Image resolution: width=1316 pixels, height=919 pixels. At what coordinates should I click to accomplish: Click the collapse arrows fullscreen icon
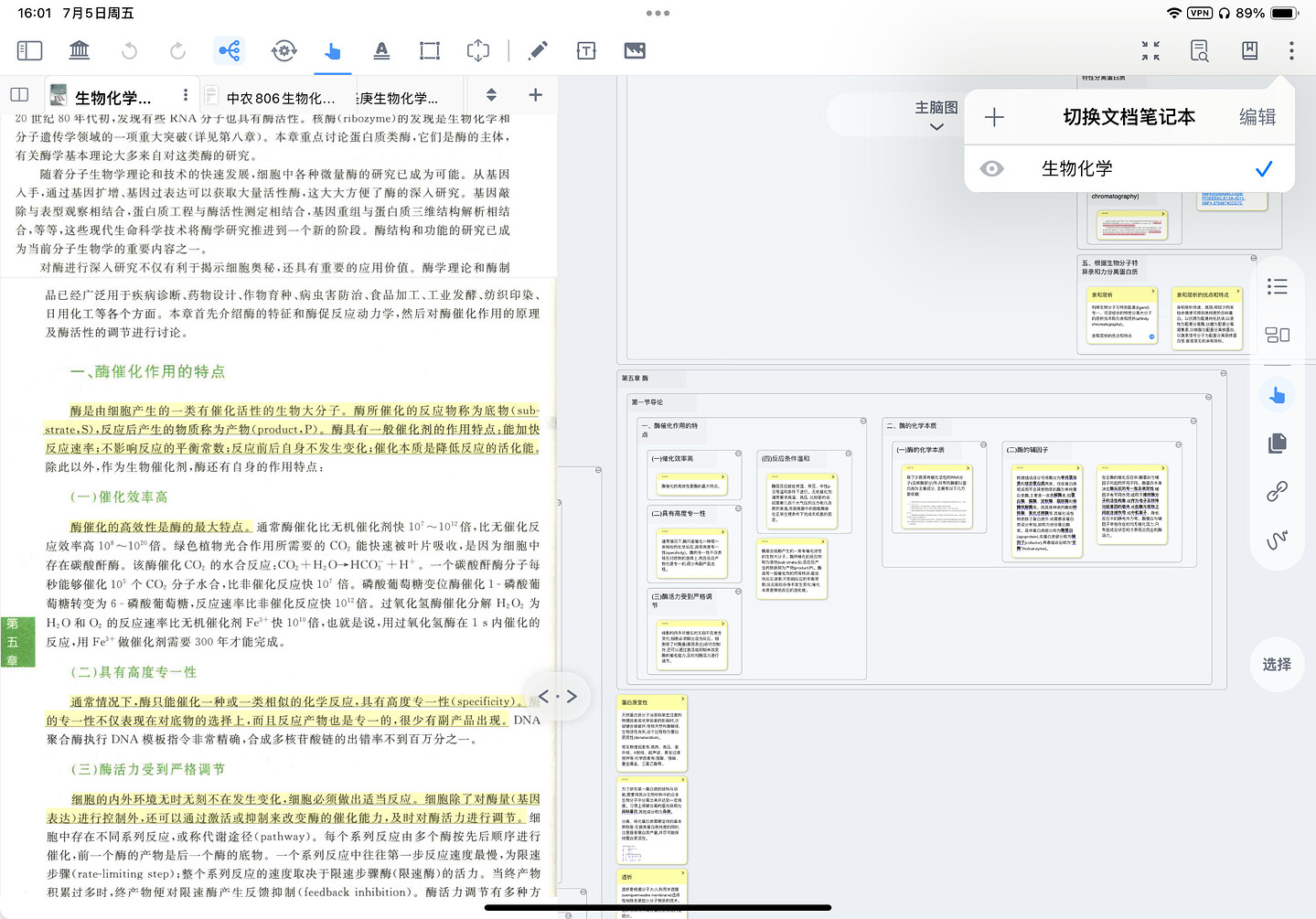(1150, 50)
